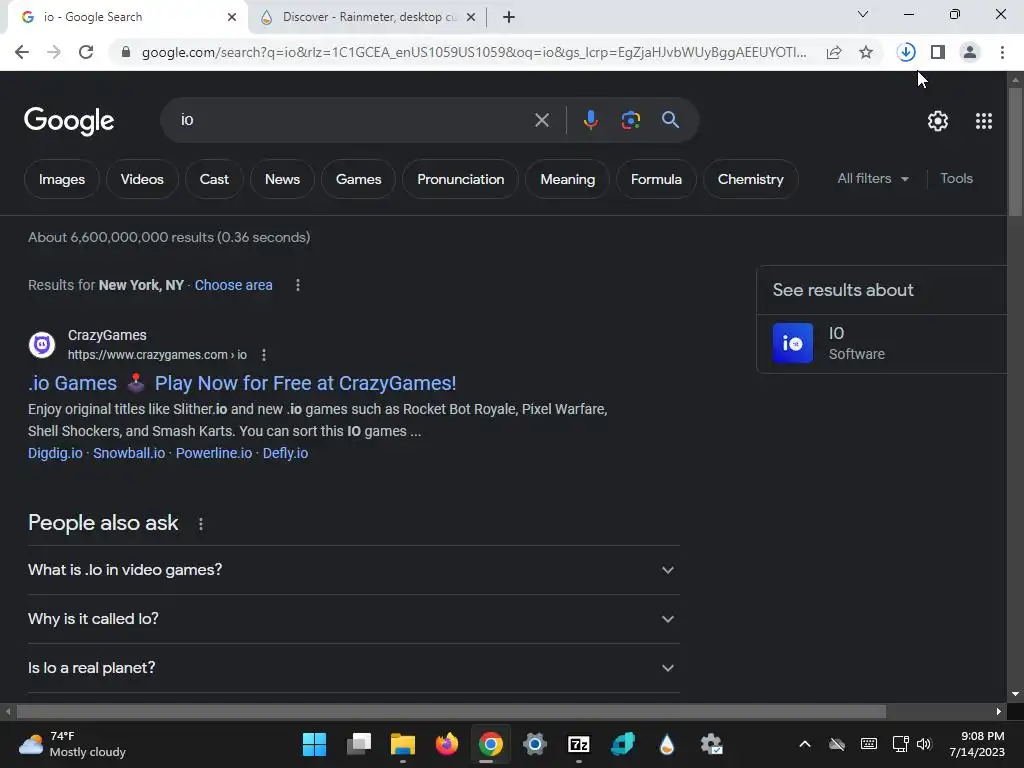Select the Cast filter chip

tap(214, 179)
